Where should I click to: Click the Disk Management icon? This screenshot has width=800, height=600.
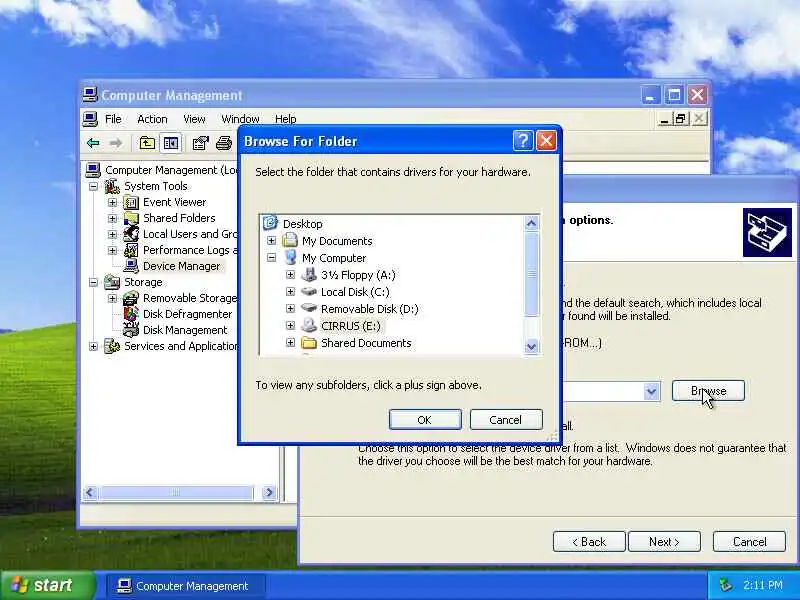point(131,330)
